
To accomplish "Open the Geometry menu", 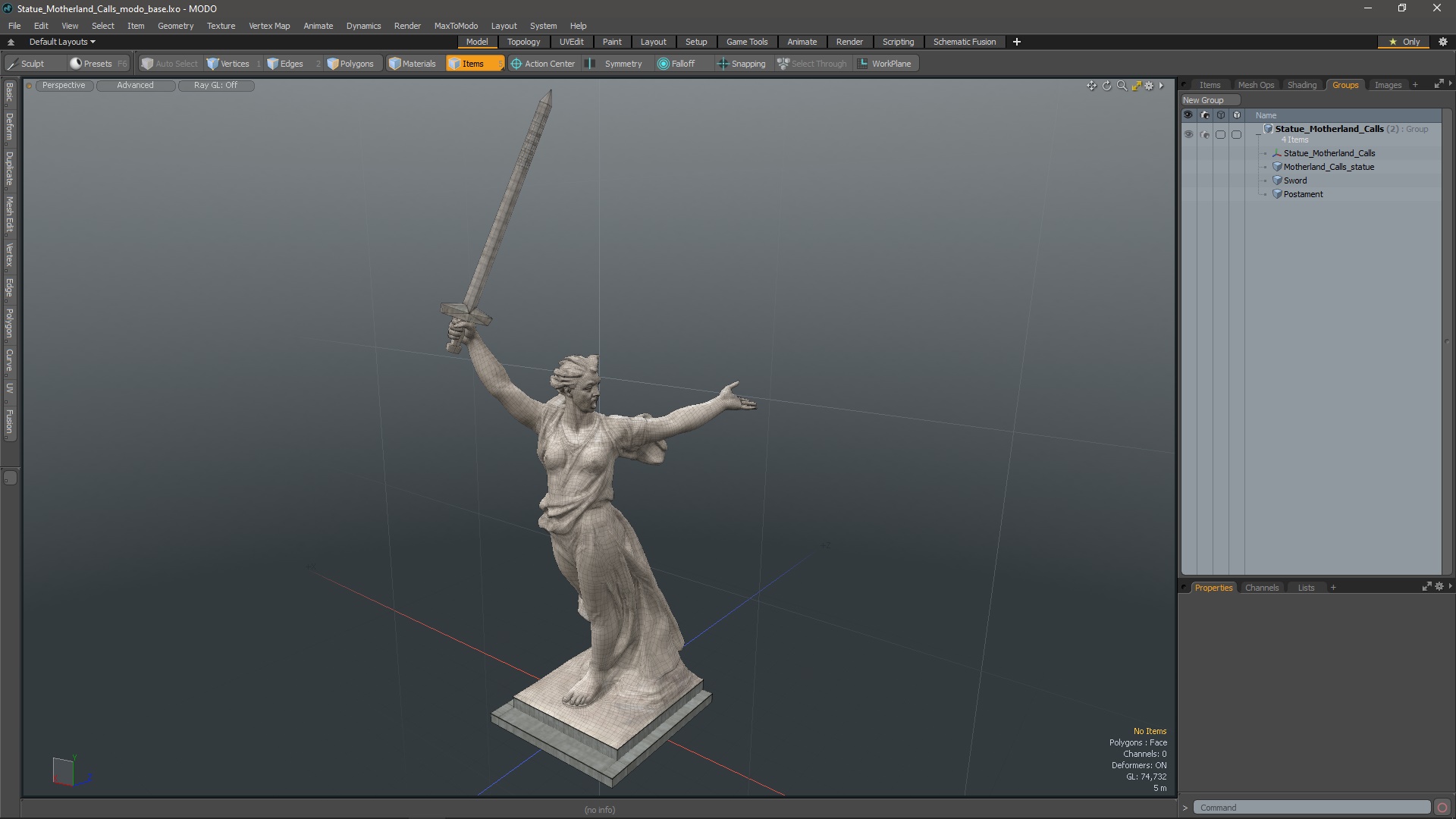I will pos(175,26).
